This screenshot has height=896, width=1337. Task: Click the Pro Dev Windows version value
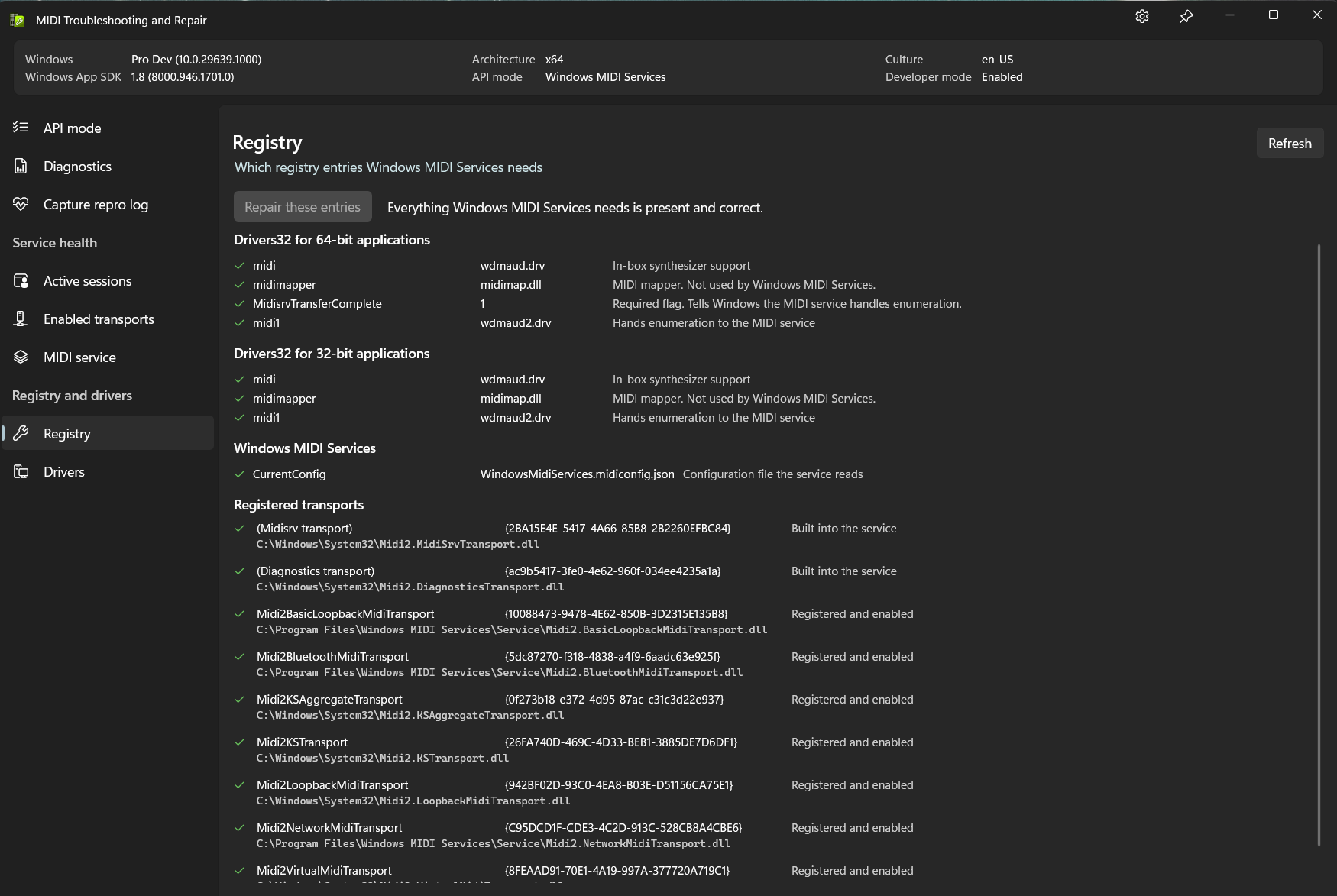pyautogui.click(x=196, y=60)
